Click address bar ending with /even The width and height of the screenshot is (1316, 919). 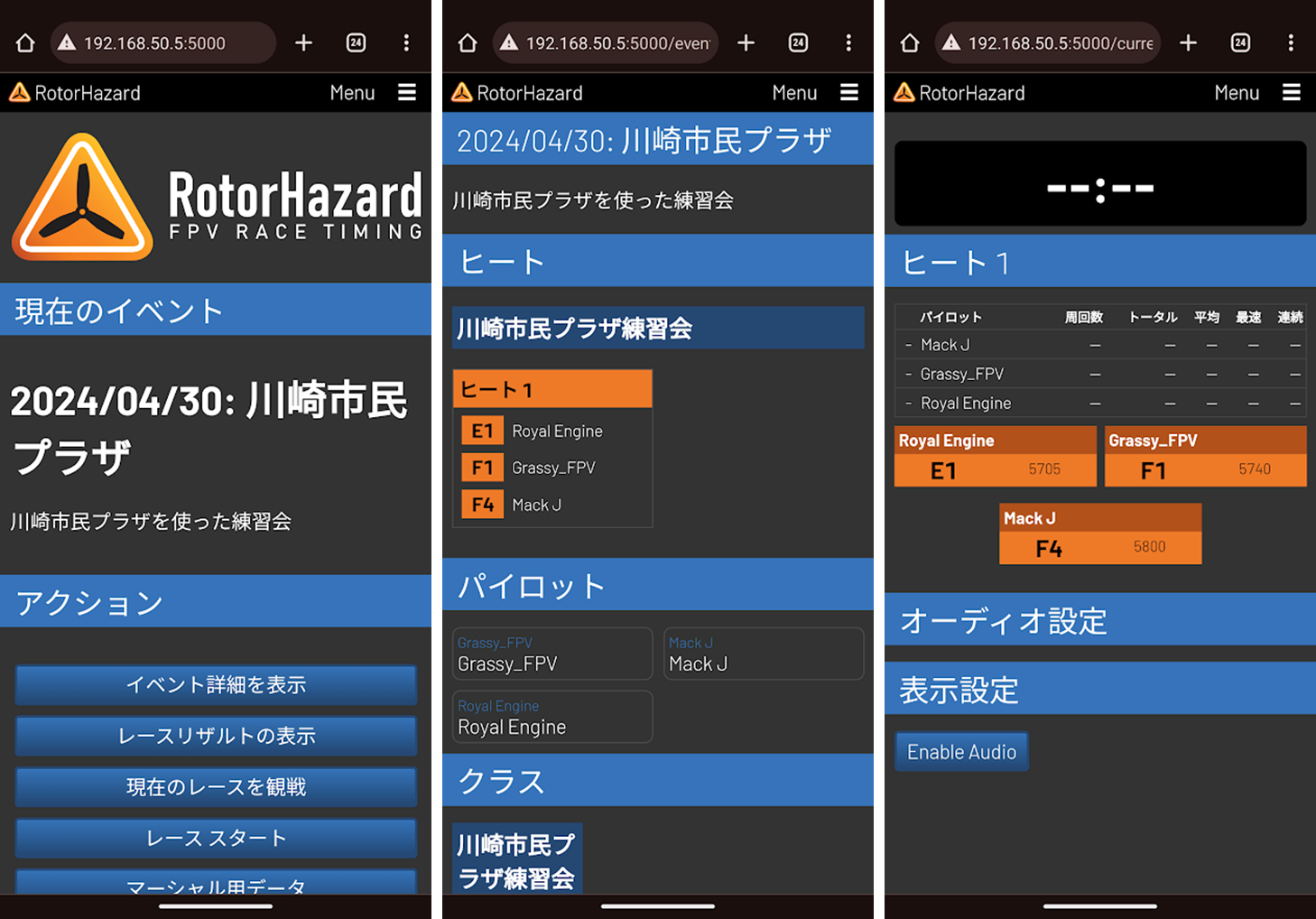[x=605, y=42]
